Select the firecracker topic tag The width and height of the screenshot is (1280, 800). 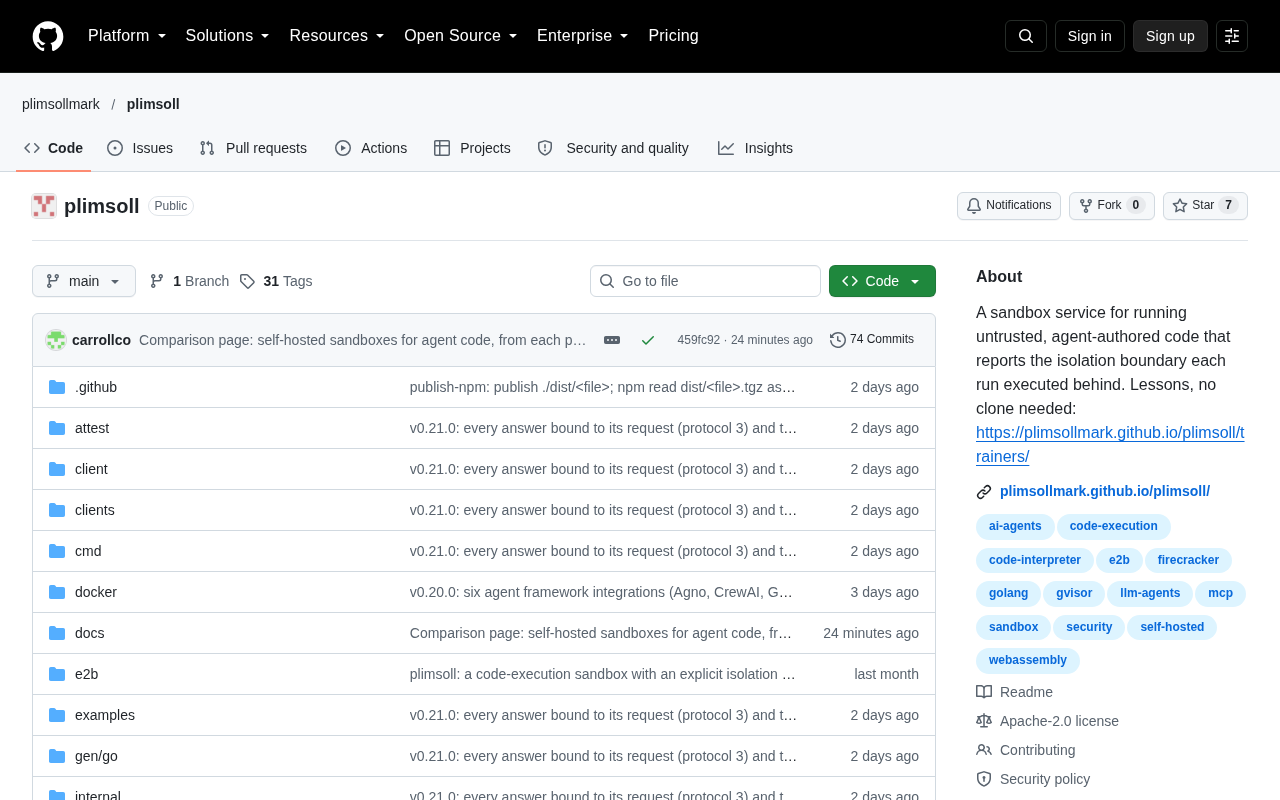coord(1188,561)
